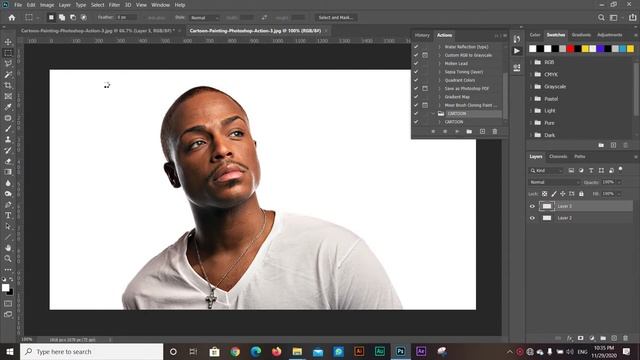Expand the Pastel swatch folder
The height and width of the screenshot is (360, 640).
(x=531, y=99)
